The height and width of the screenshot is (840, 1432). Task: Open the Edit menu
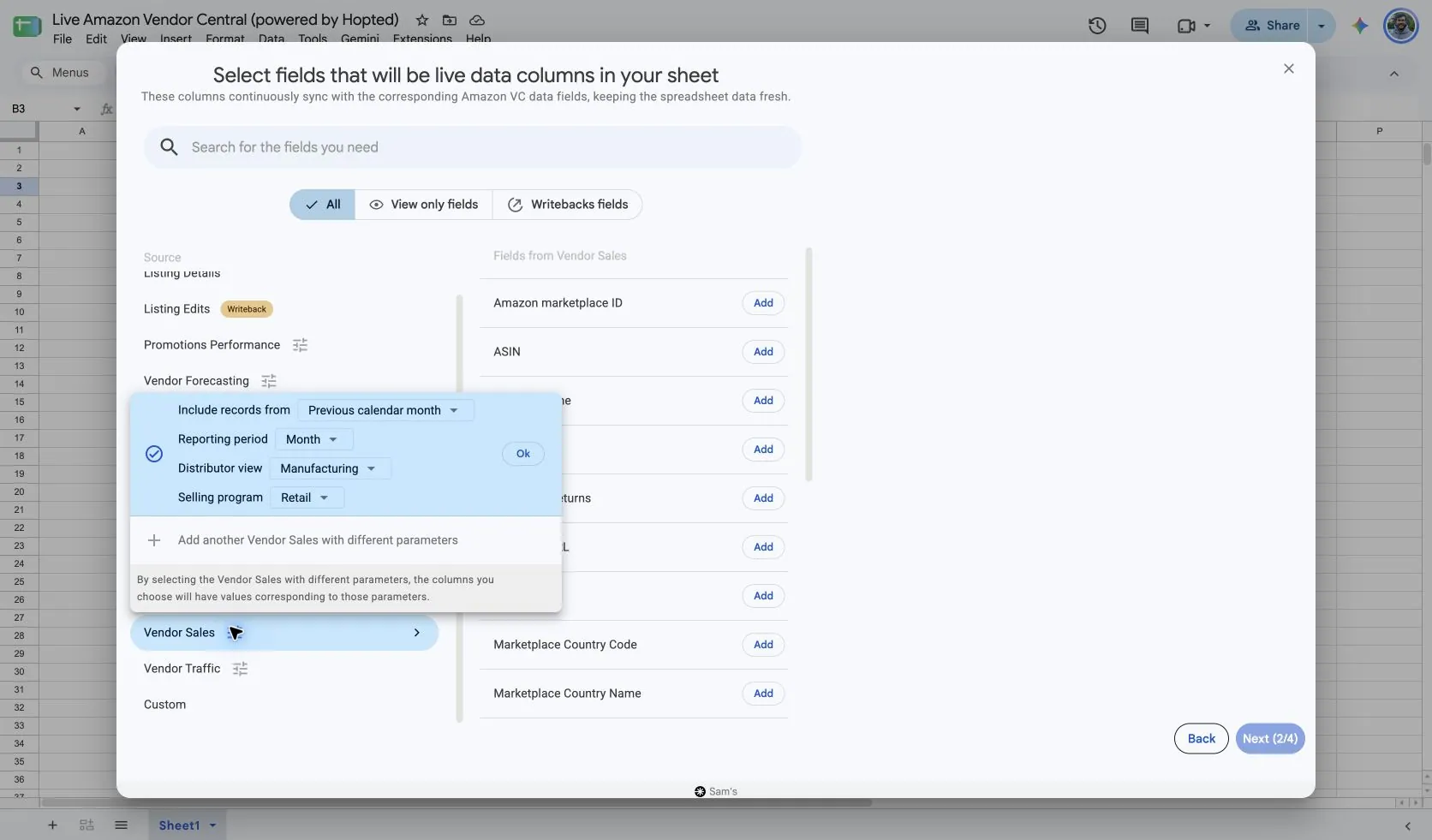click(x=96, y=39)
